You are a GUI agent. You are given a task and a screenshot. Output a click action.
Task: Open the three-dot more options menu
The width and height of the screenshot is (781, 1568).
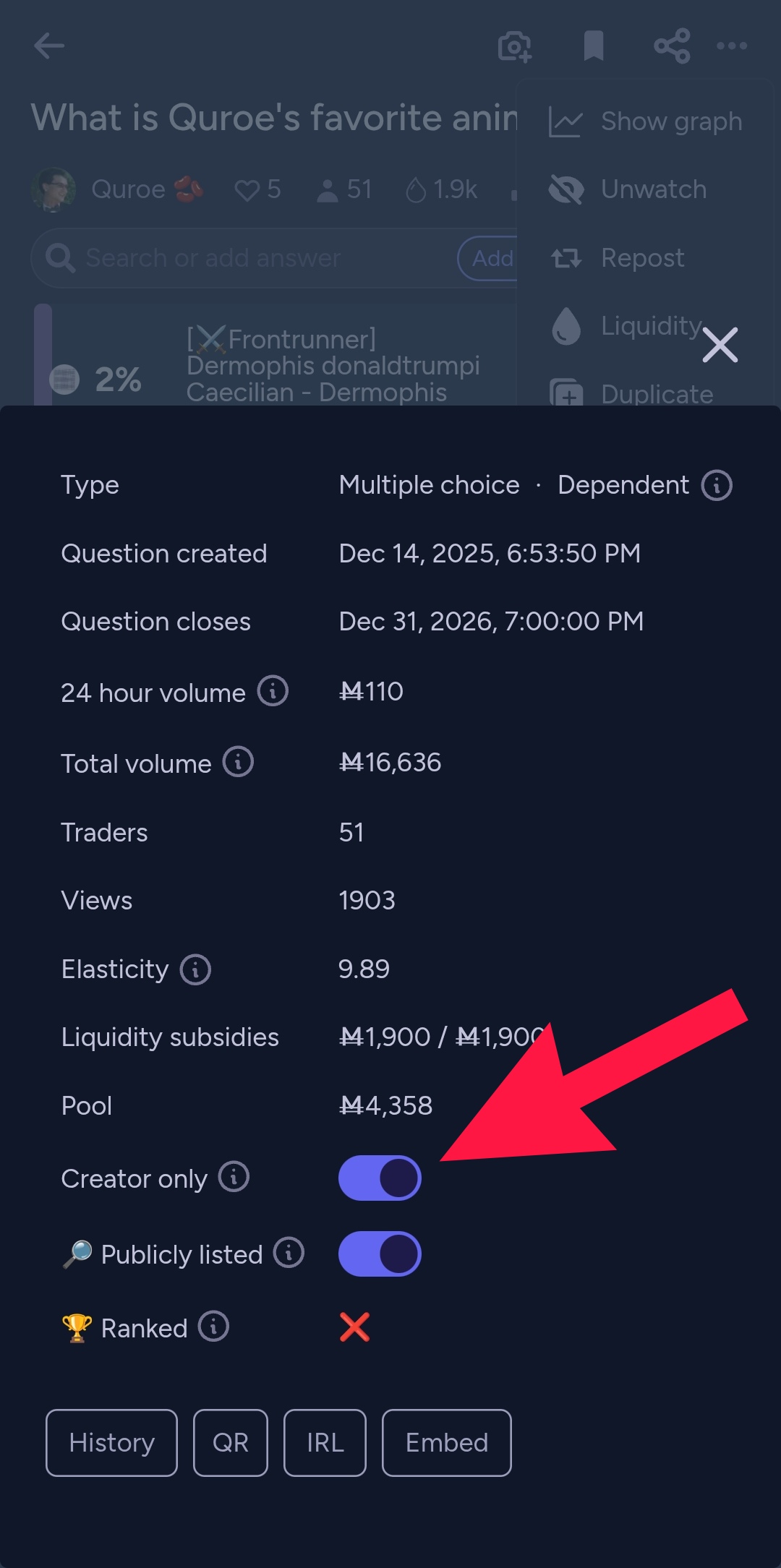(x=732, y=46)
